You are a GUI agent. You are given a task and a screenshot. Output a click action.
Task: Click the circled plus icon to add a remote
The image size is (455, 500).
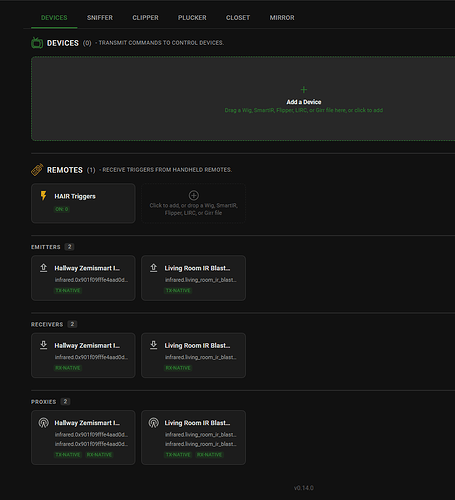click(194, 195)
